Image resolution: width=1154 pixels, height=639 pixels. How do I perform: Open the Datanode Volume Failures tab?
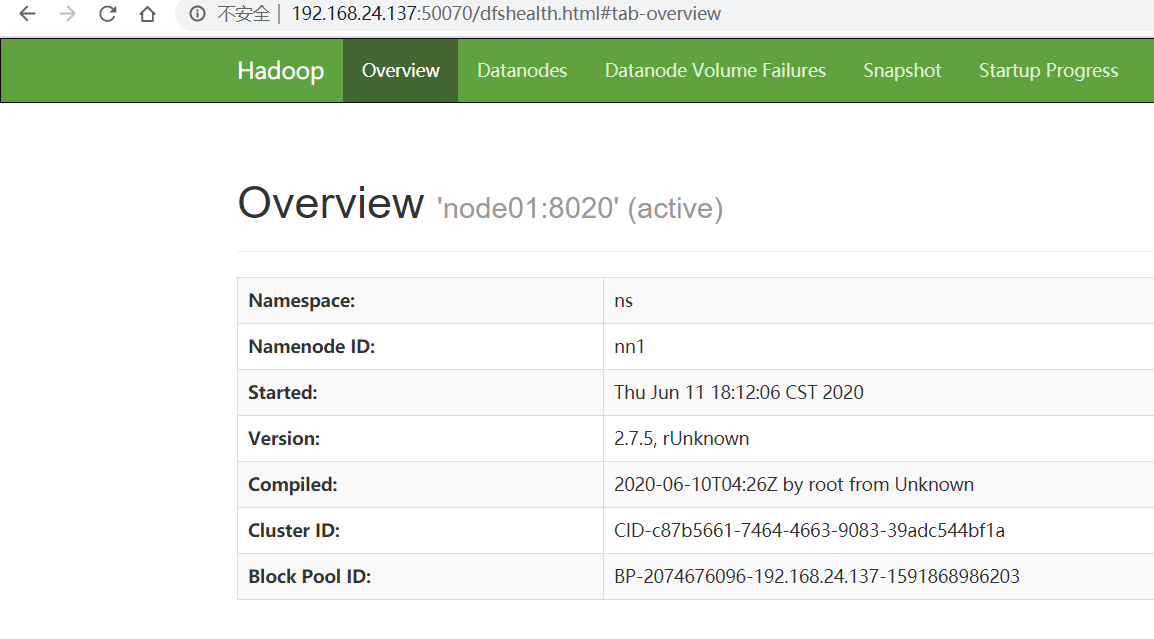point(715,71)
